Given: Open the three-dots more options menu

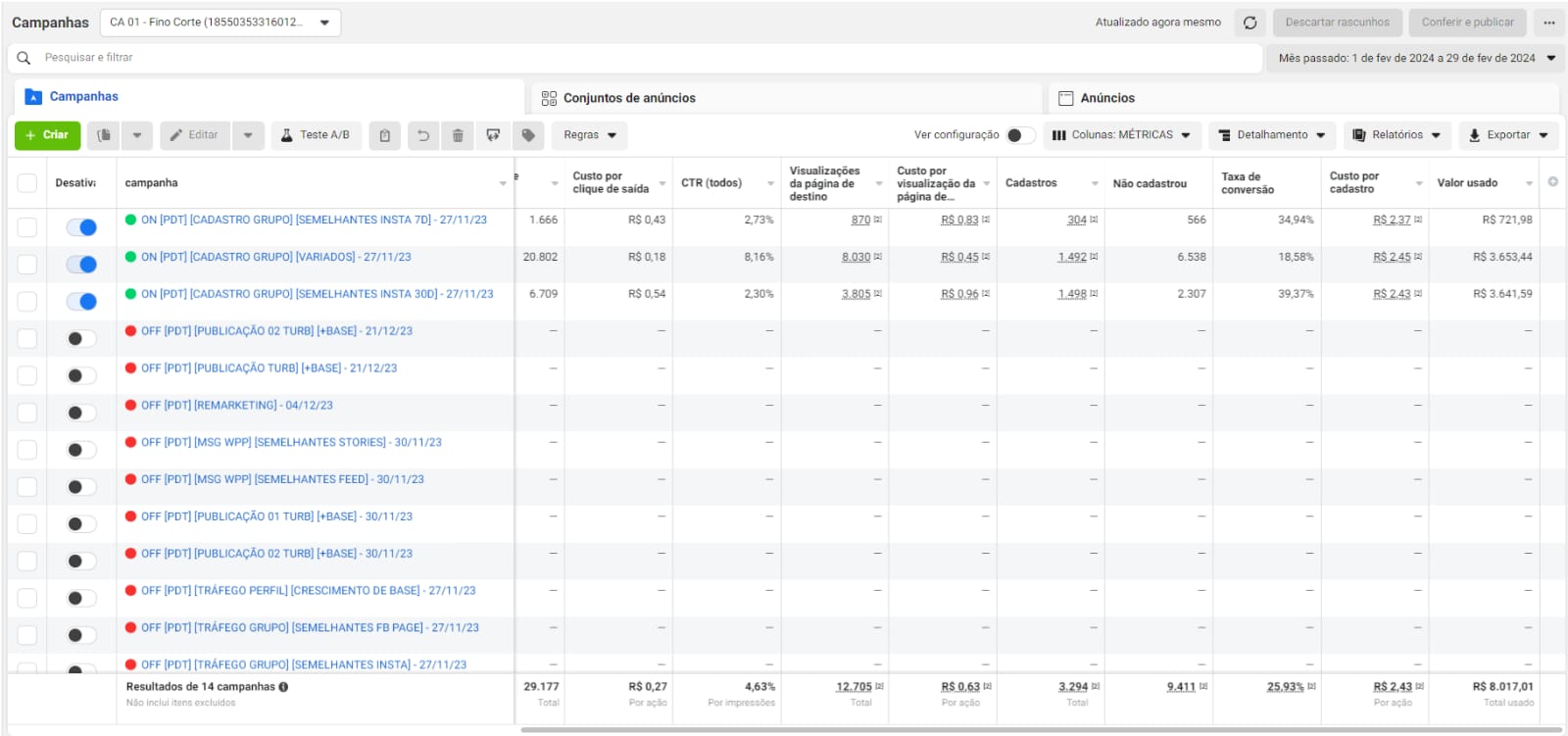Looking at the screenshot, I should point(1548,23).
